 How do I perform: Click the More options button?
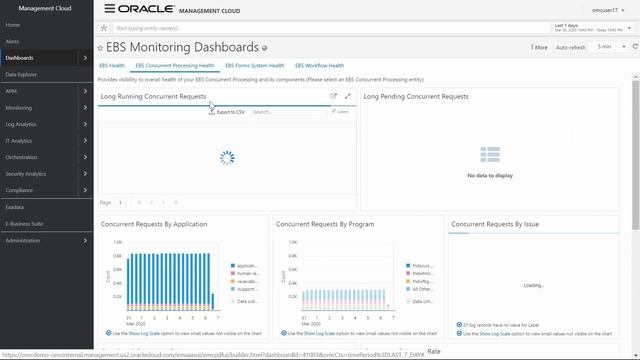click(539, 47)
